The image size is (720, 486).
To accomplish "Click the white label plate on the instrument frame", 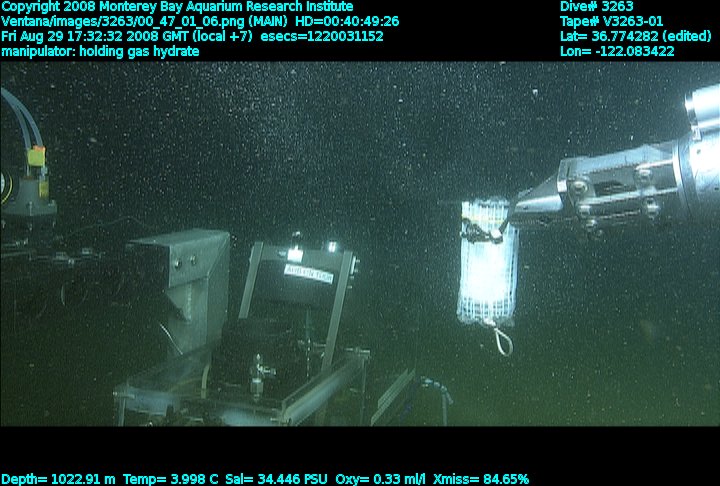I will (309, 274).
